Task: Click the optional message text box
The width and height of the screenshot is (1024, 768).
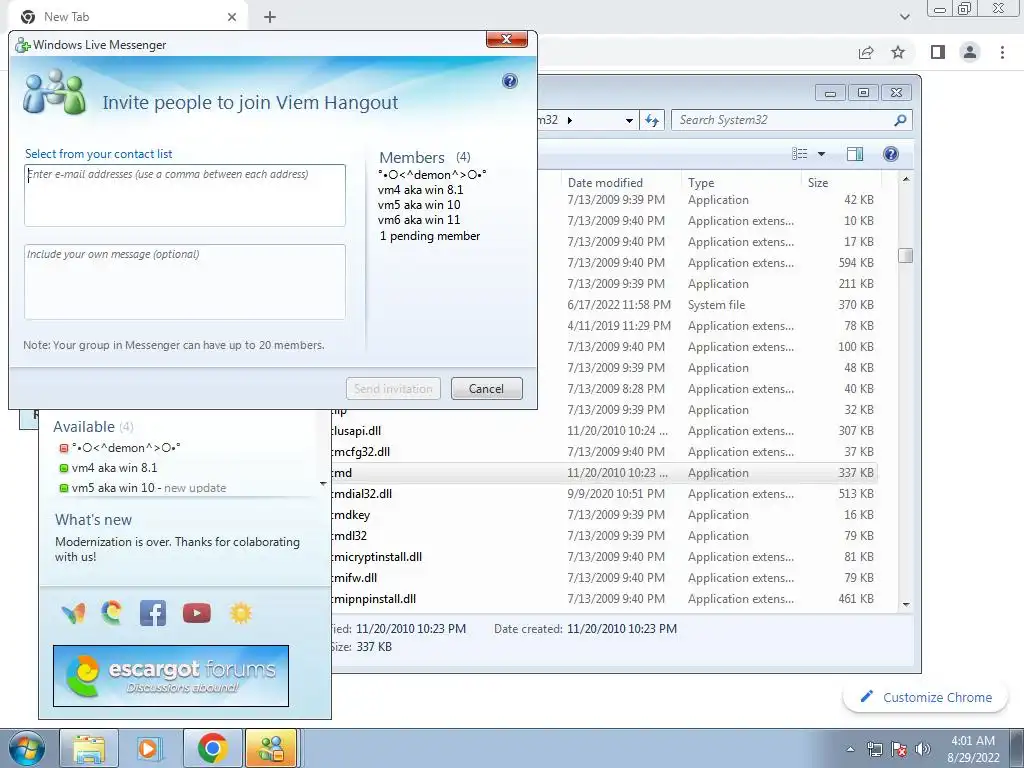Action: click(185, 282)
